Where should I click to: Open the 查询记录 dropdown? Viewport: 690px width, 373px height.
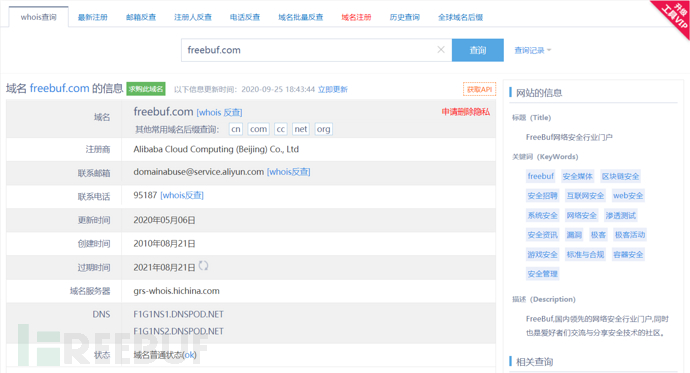tap(532, 50)
